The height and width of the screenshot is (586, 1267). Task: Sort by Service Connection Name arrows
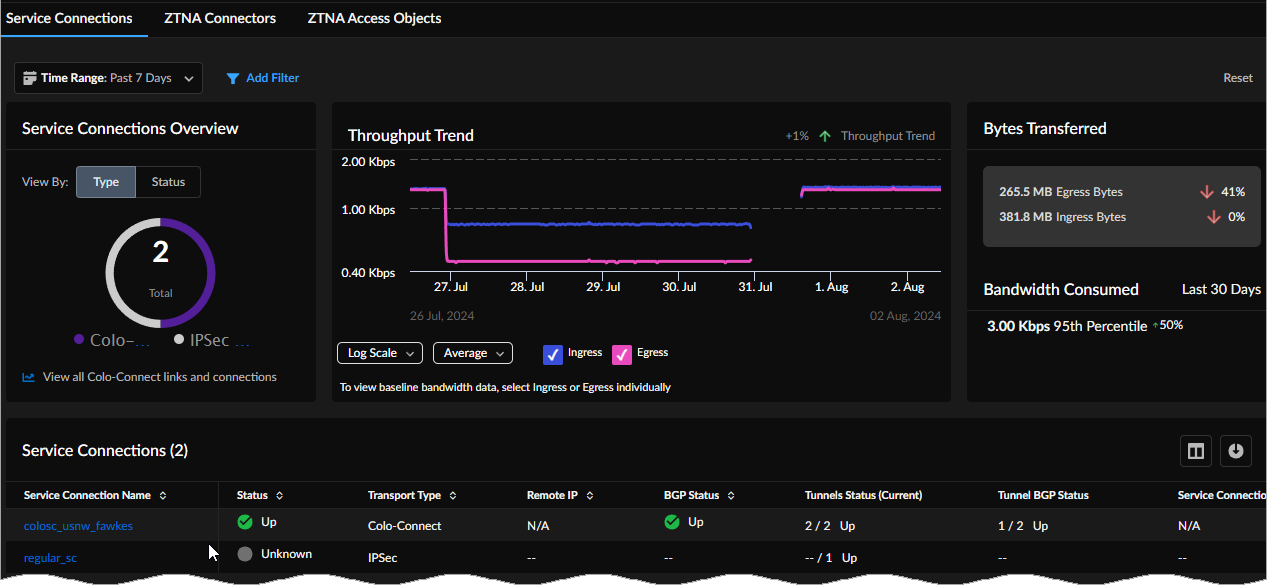click(x=163, y=496)
